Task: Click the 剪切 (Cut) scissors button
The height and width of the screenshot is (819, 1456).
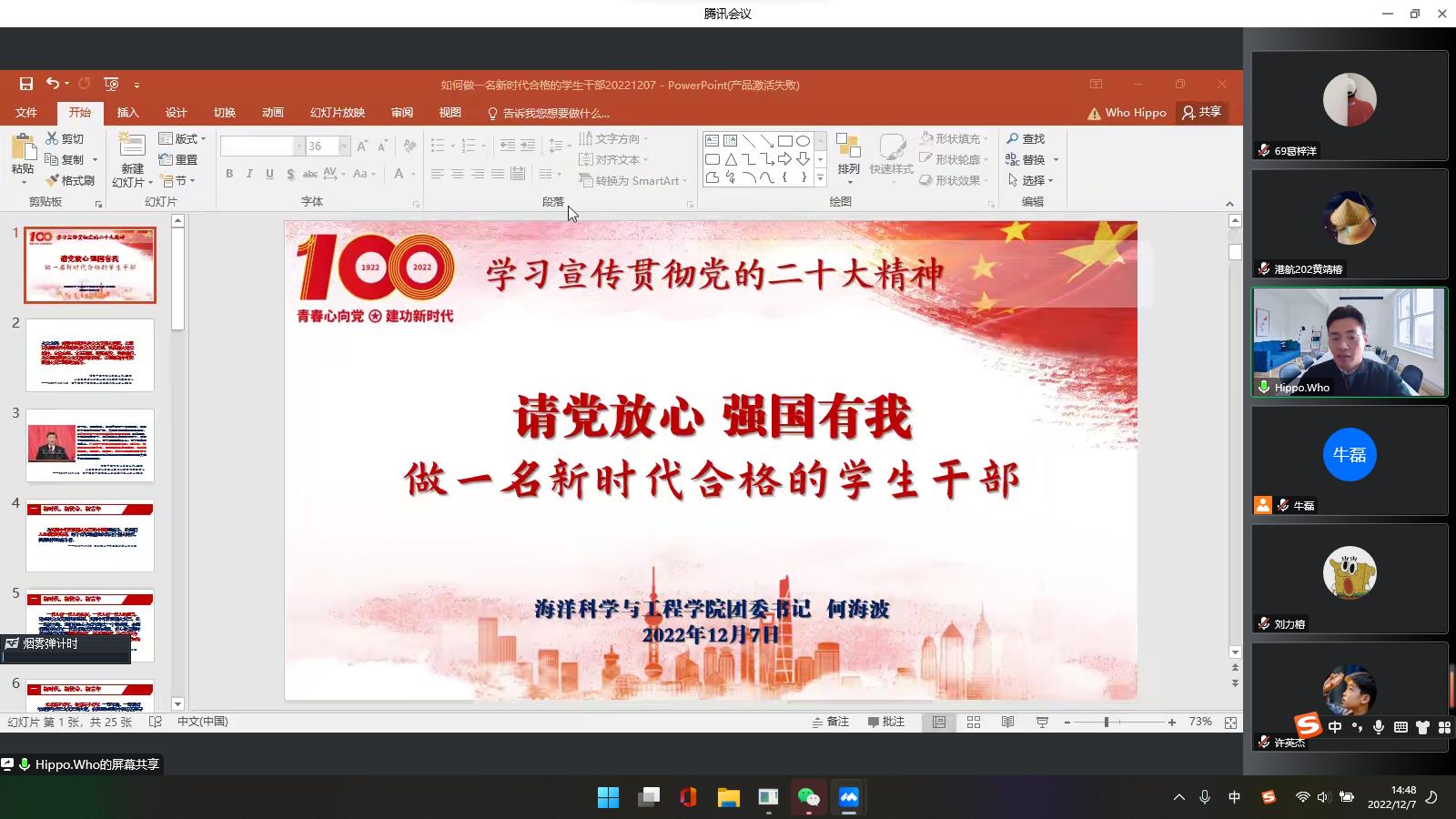Action: coord(66,138)
